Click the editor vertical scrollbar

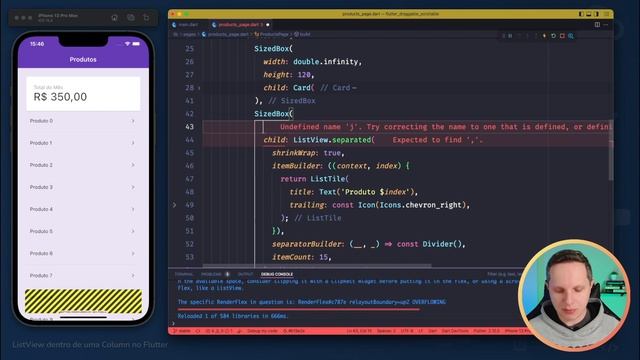coord(611,150)
